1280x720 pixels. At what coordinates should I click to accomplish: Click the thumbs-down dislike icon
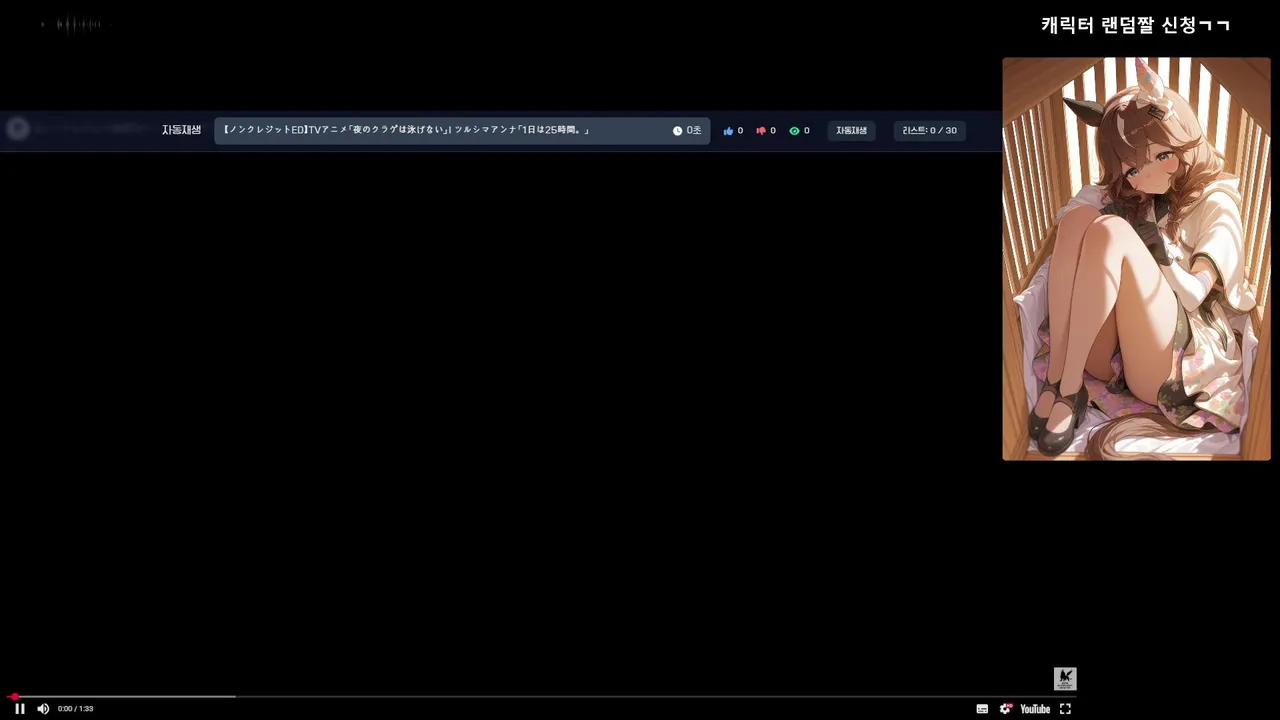[x=761, y=131]
